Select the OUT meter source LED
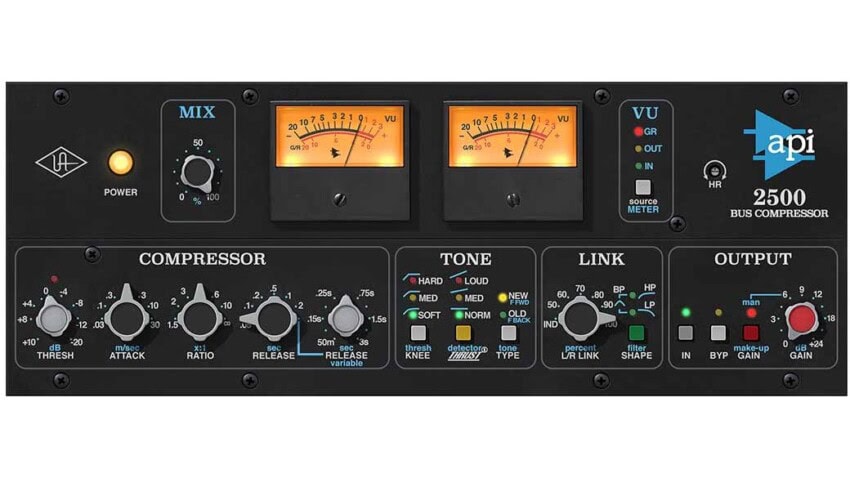 tap(638, 149)
